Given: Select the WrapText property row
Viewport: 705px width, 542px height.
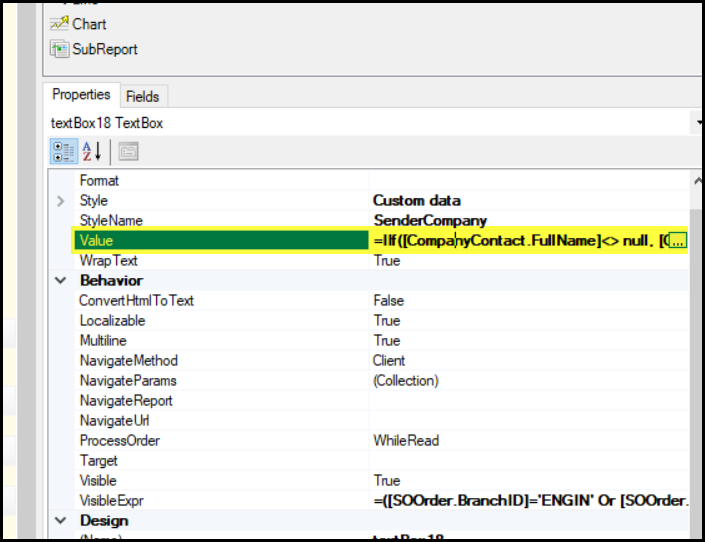Looking at the screenshot, I should [x=108, y=261].
